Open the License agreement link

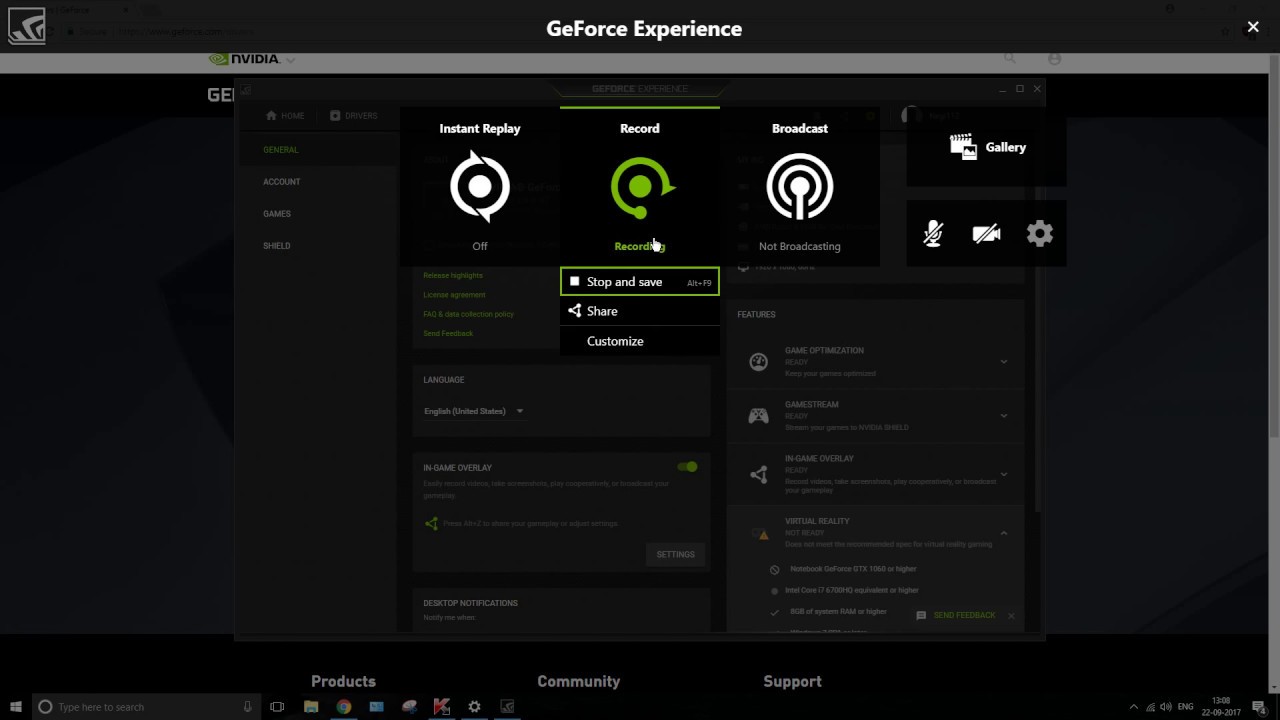[x=454, y=295]
